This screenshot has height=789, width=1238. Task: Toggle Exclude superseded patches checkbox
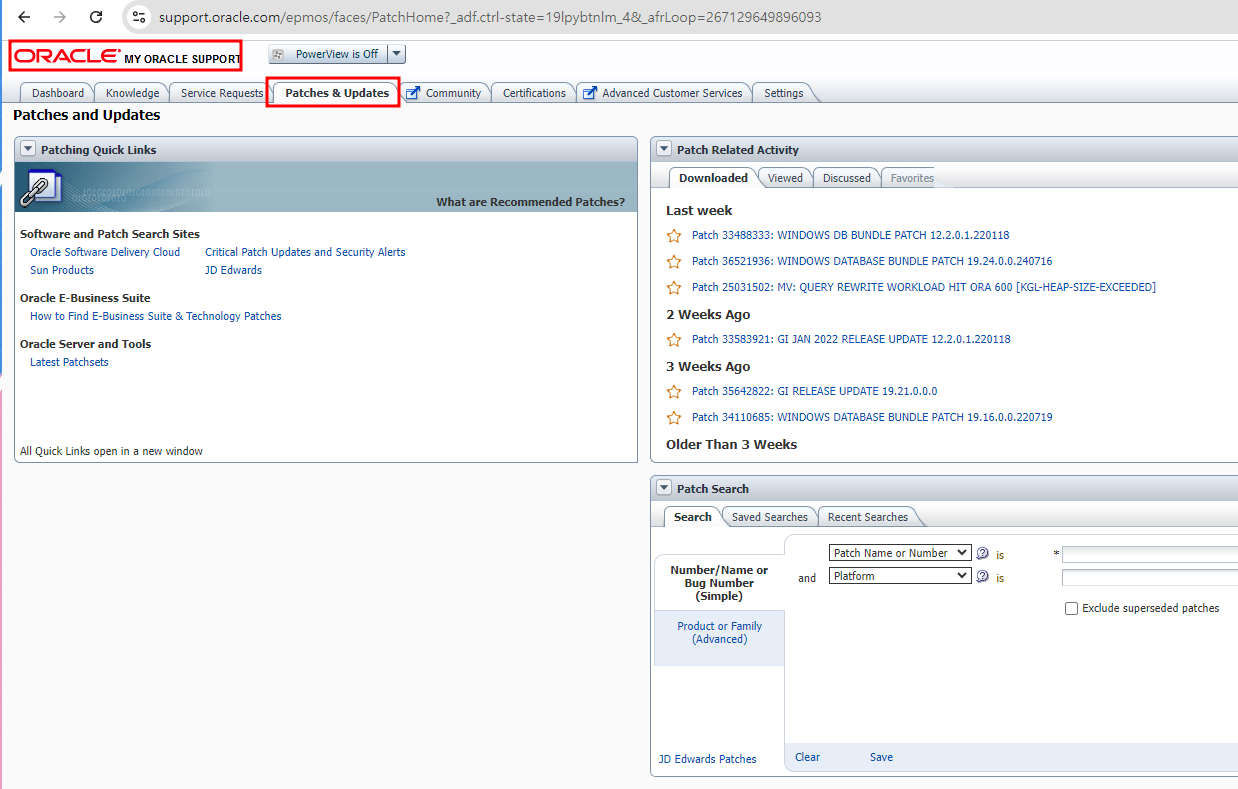pos(1071,608)
